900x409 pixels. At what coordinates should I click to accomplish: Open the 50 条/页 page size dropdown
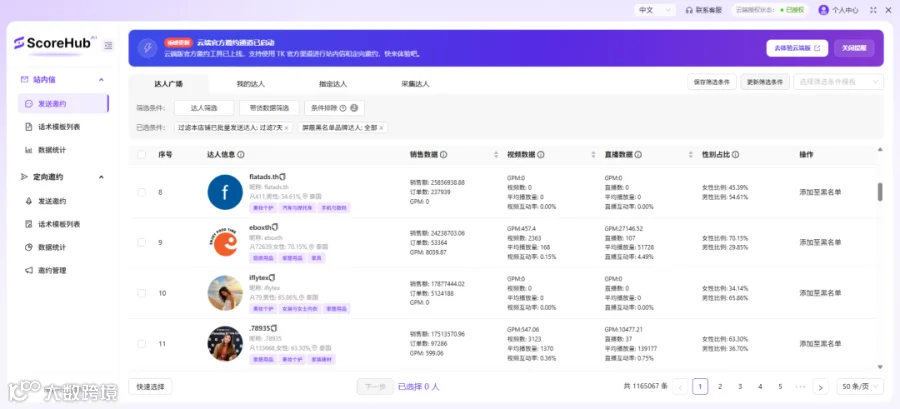860,387
